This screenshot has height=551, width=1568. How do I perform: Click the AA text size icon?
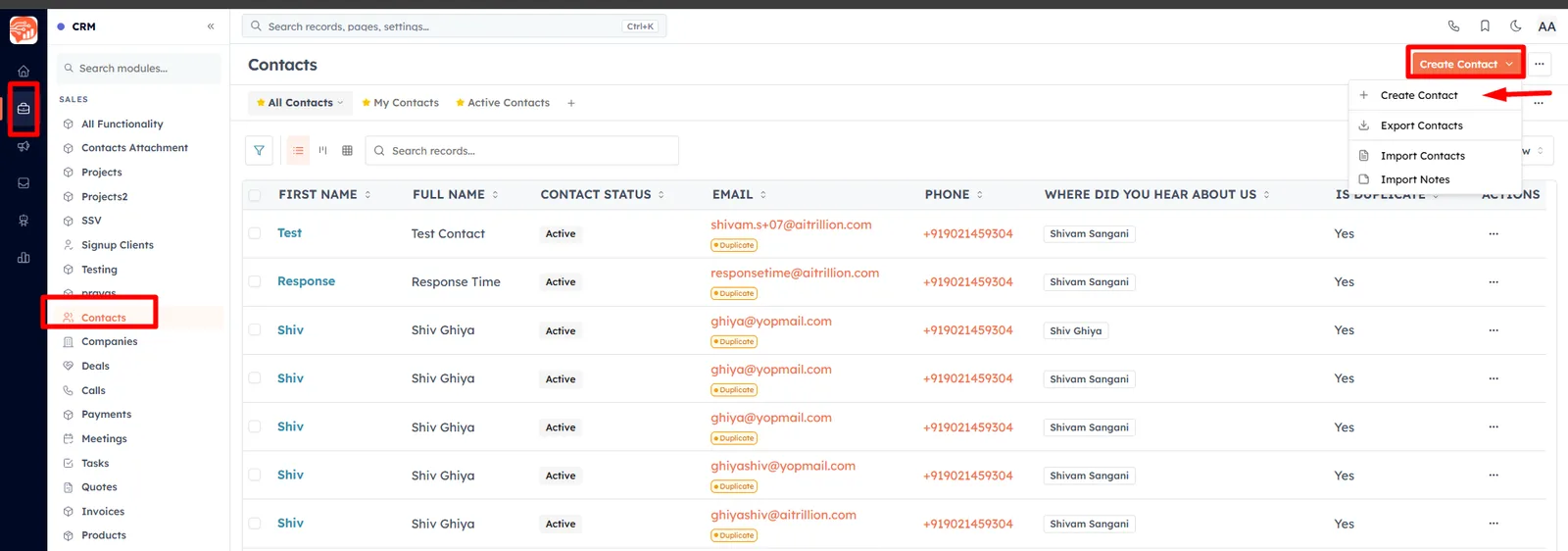[x=1546, y=26]
